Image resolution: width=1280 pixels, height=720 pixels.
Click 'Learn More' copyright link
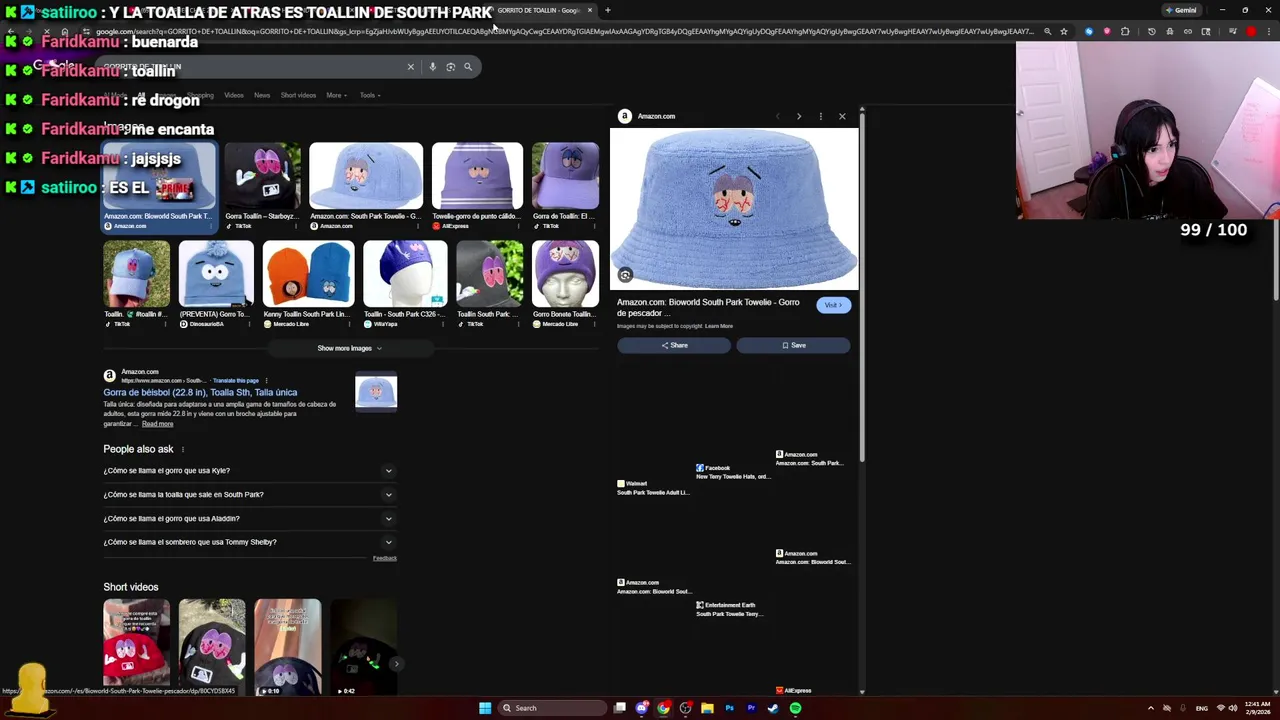719,326
